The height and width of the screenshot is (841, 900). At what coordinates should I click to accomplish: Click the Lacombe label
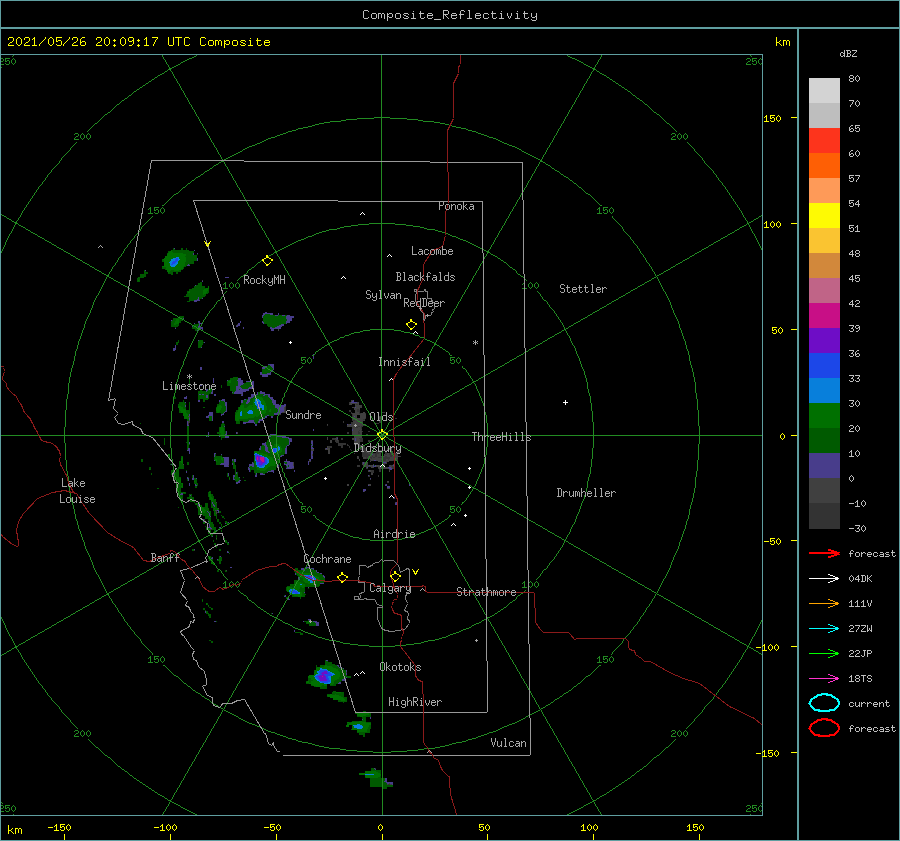click(432, 251)
